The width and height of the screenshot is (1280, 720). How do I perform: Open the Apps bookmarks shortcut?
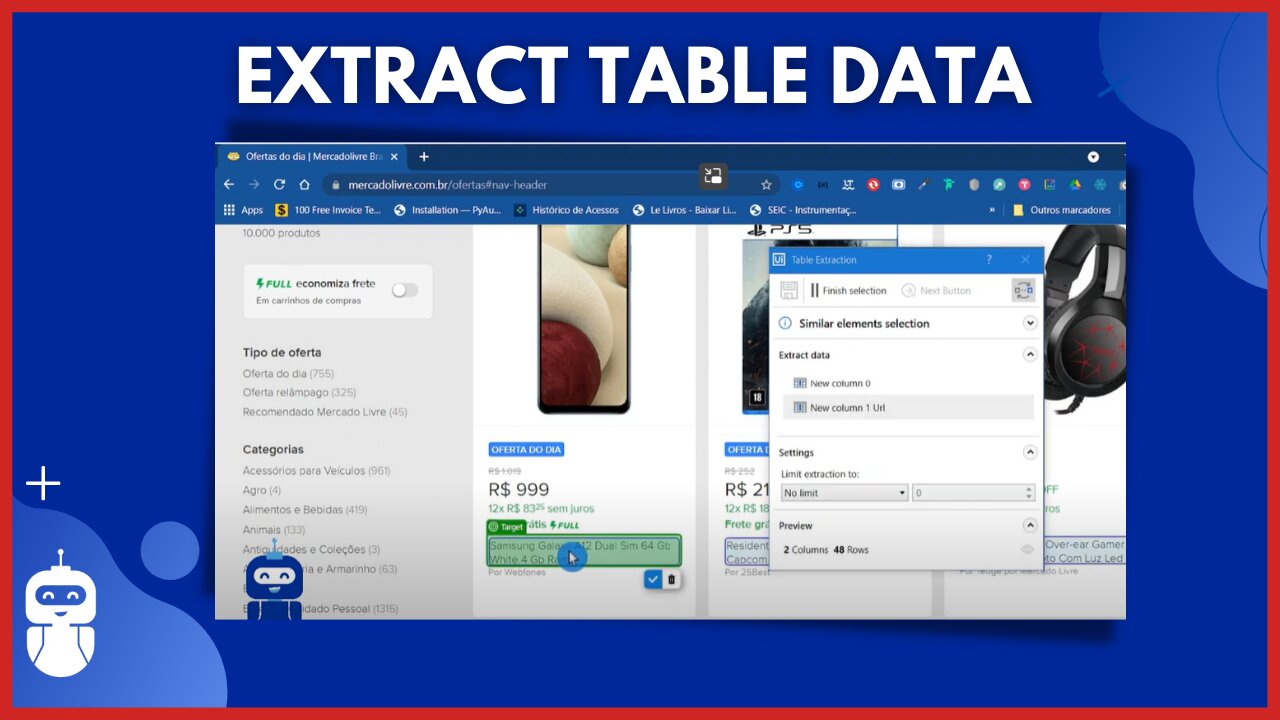(243, 210)
